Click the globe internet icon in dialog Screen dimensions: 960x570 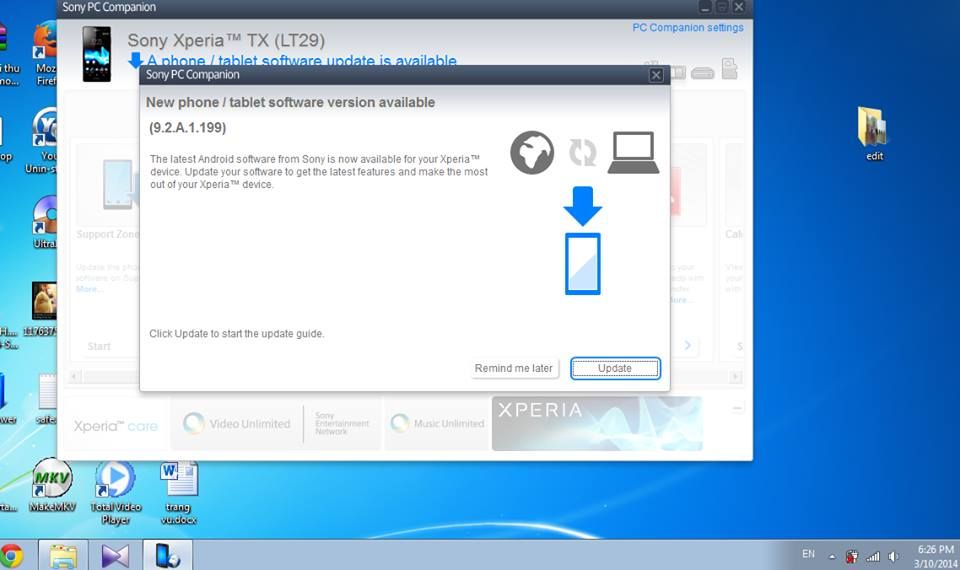coord(532,152)
